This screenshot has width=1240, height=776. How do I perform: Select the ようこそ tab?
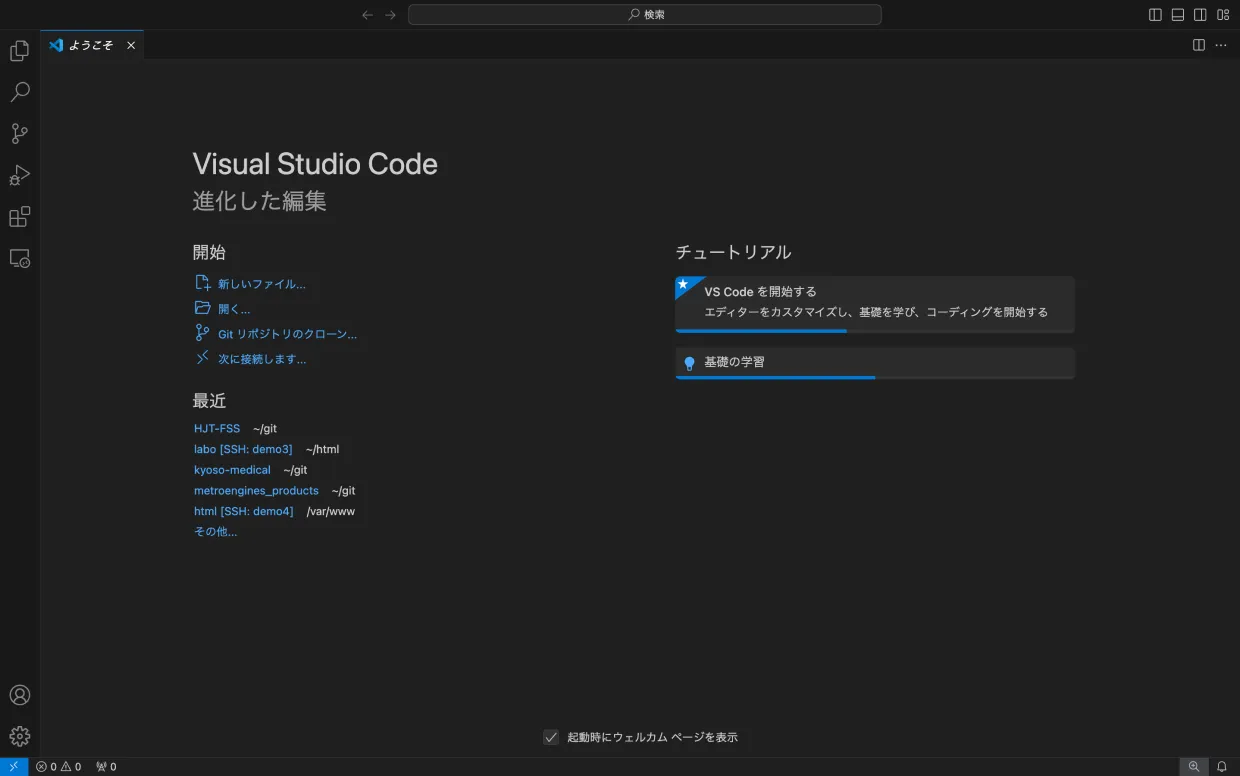pos(92,45)
